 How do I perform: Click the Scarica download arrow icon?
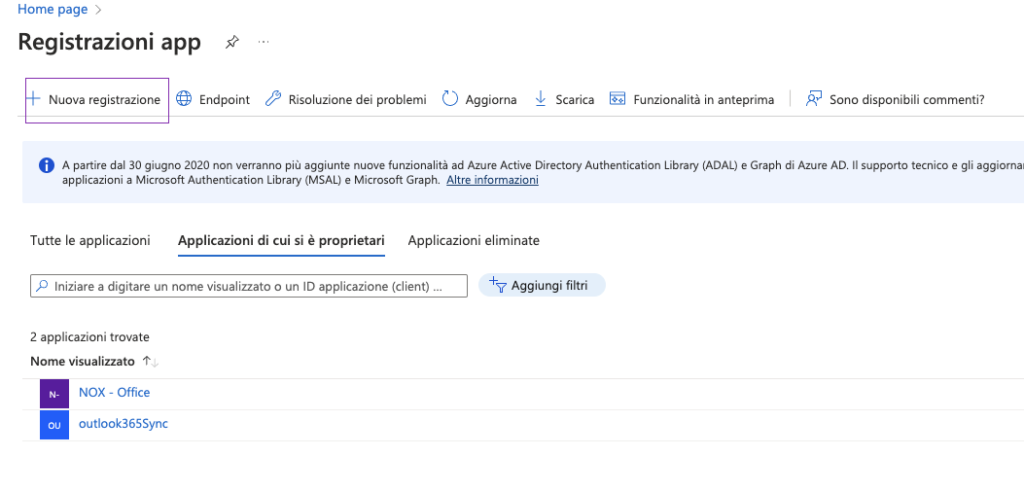point(540,99)
